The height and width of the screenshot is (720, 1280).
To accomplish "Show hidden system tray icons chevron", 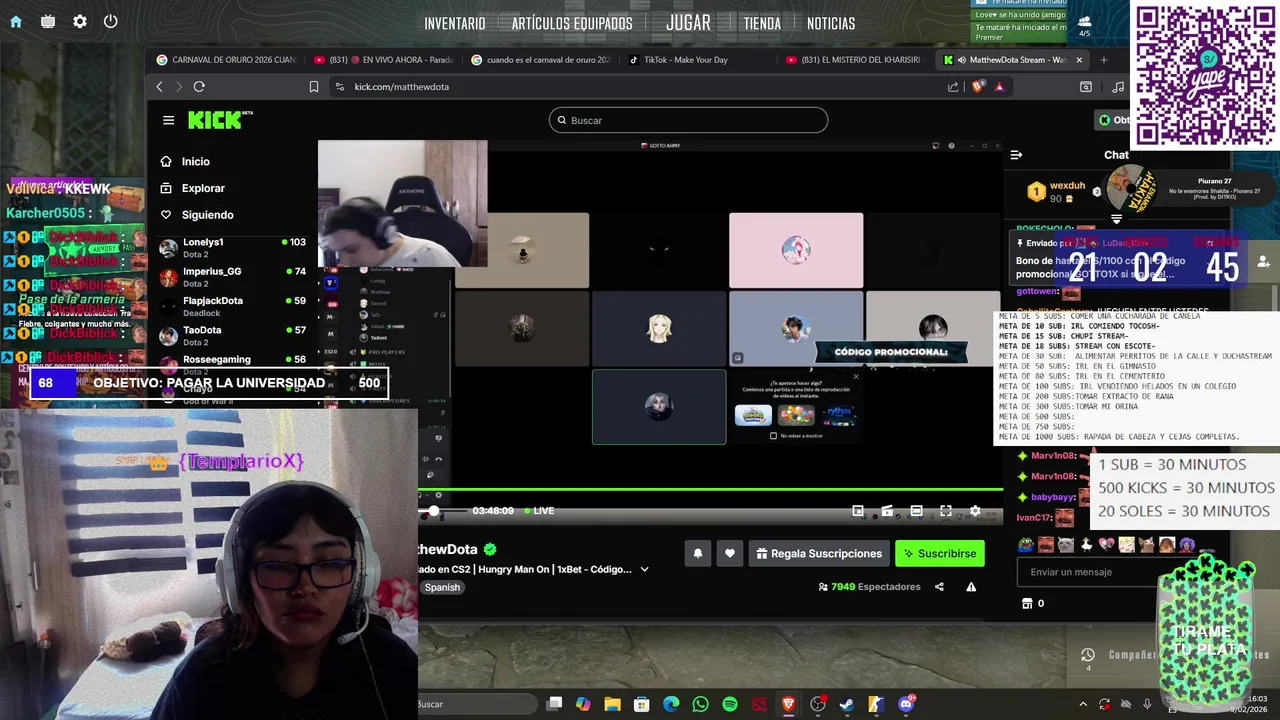I will [1082, 704].
